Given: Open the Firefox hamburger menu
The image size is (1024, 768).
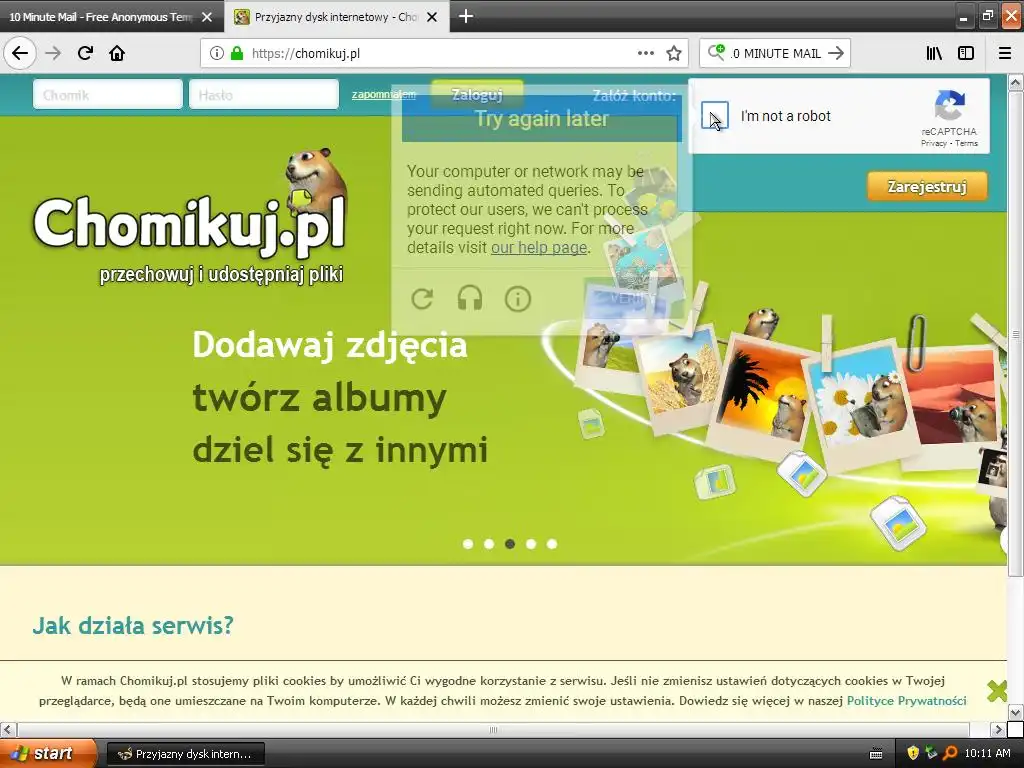Looking at the screenshot, I should tap(1005, 54).
